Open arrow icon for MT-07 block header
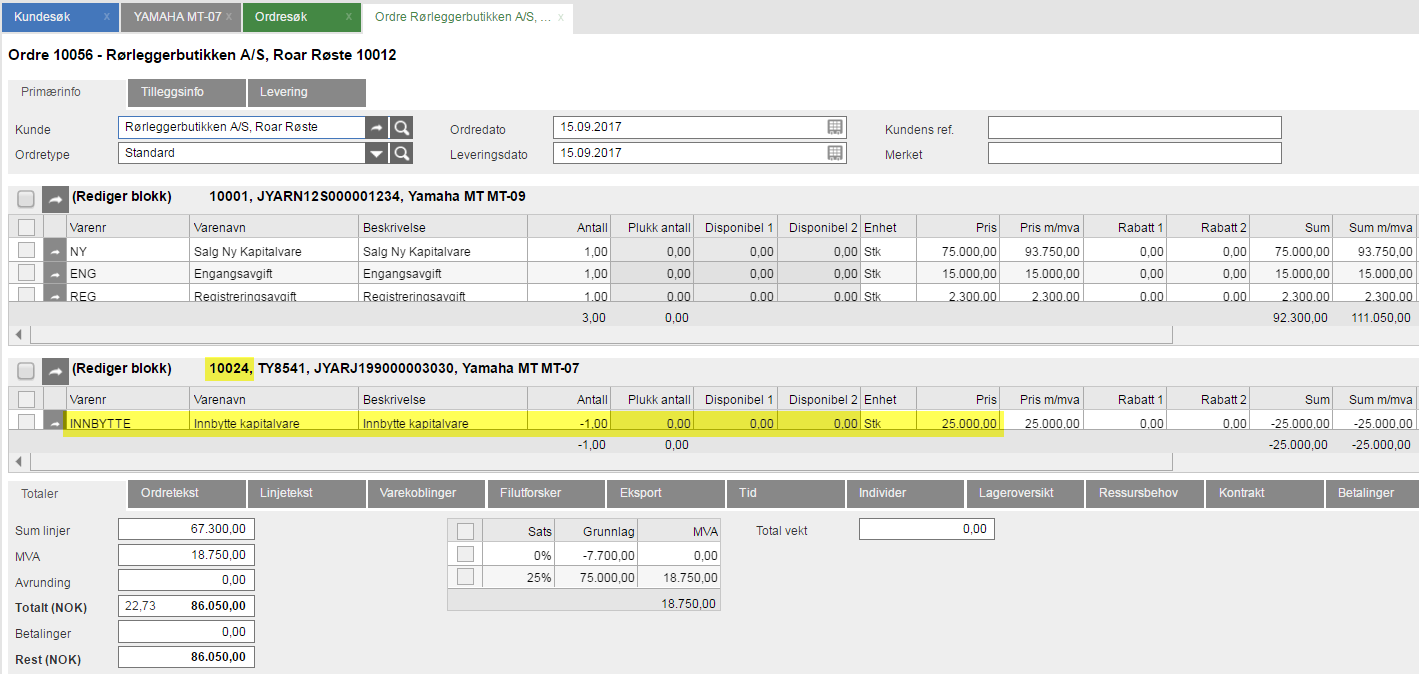This screenshot has width=1419, height=674. pos(55,370)
